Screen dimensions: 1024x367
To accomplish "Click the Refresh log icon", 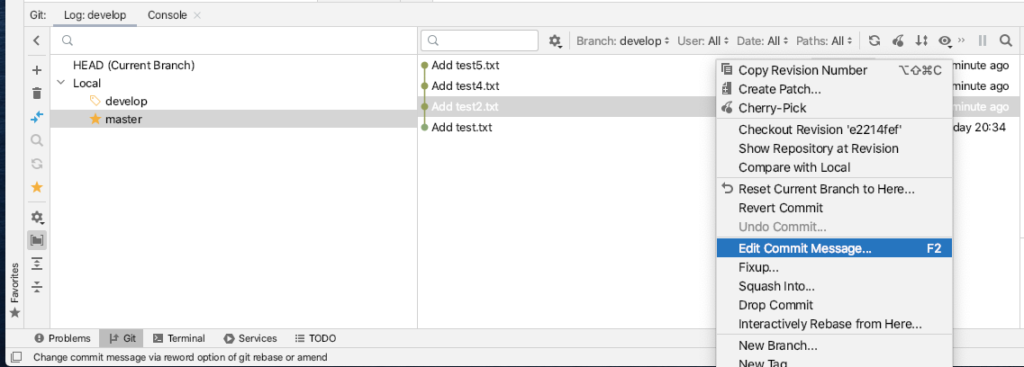I will click(x=874, y=40).
